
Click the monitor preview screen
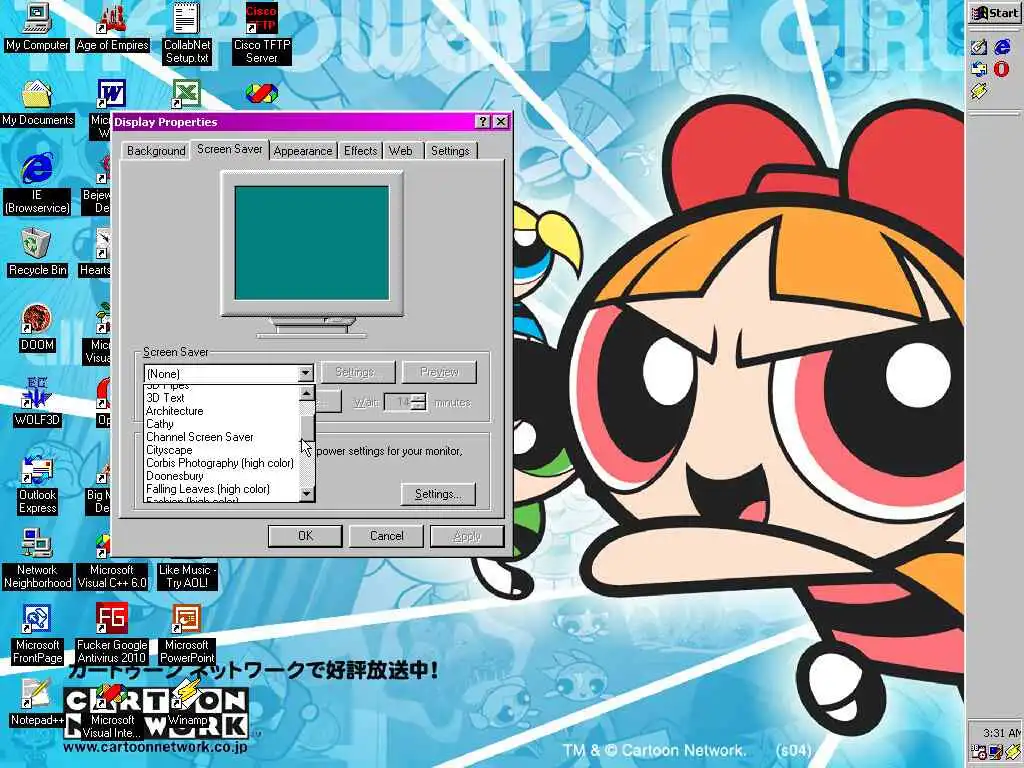coord(312,242)
